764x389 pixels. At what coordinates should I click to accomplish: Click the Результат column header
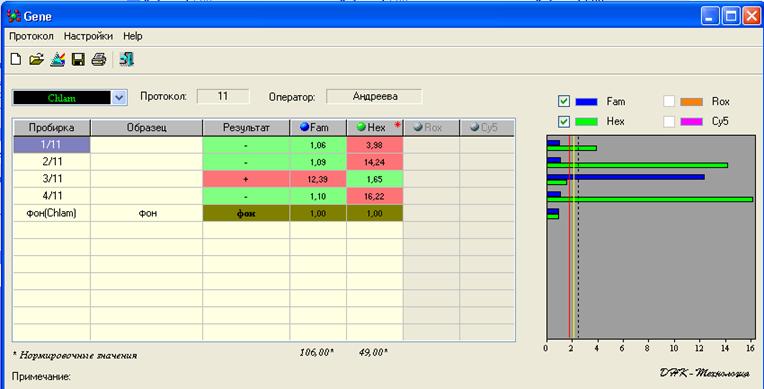(x=246, y=128)
